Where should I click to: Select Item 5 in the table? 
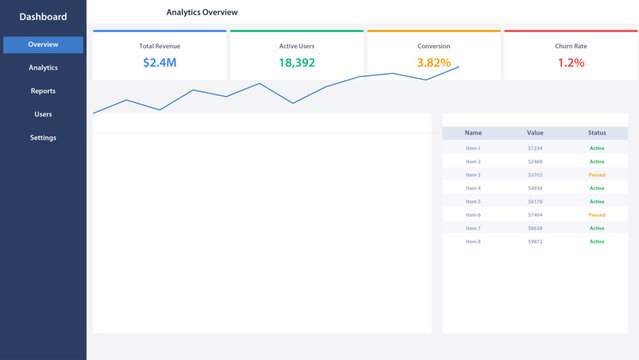click(x=473, y=202)
